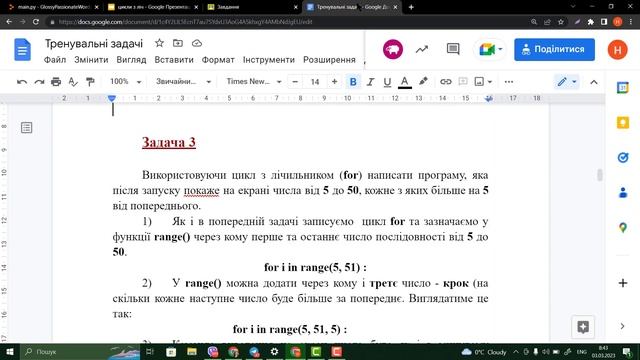The image size is (640, 360).
Task: Click the taskbar Пошук search box
Action: pos(80,351)
